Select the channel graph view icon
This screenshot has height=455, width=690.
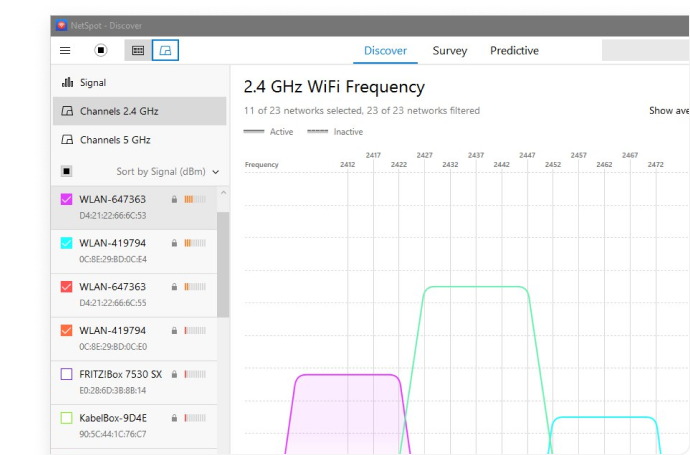tap(165, 50)
